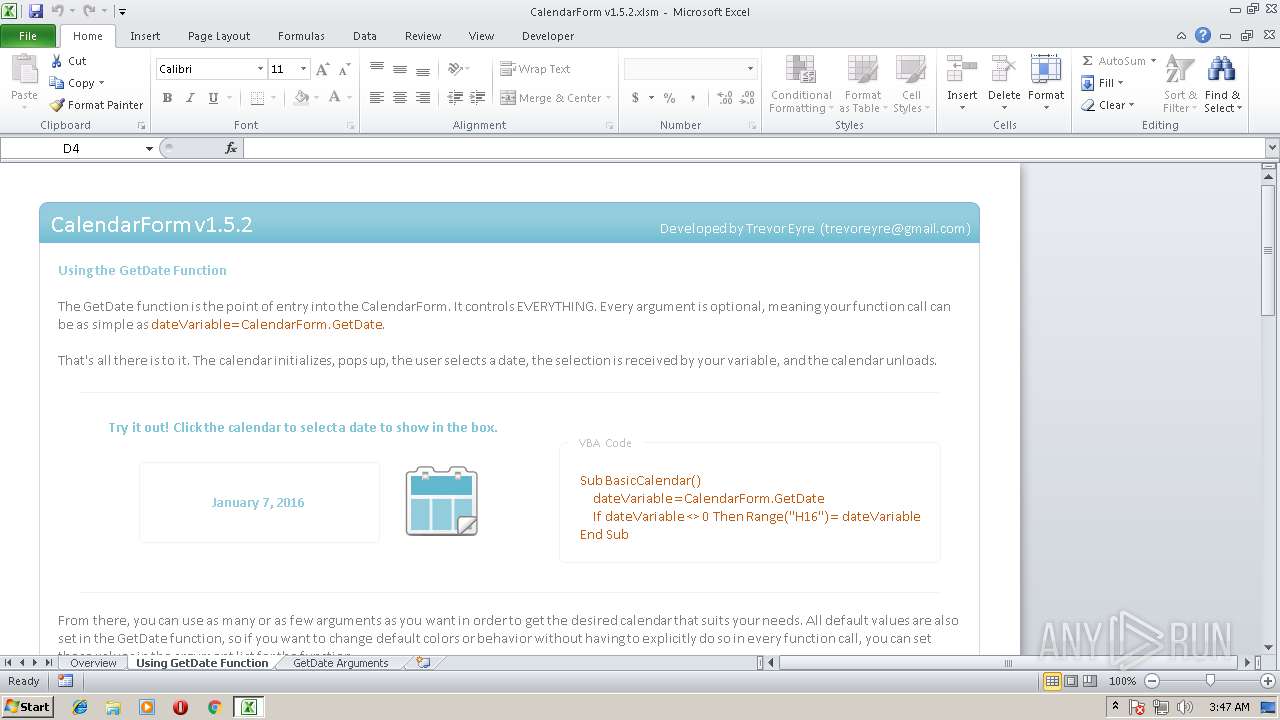Screen dimensions: 1280x720
Task: Open Conditional Formatting menu
Action: [x=801, y=85]
